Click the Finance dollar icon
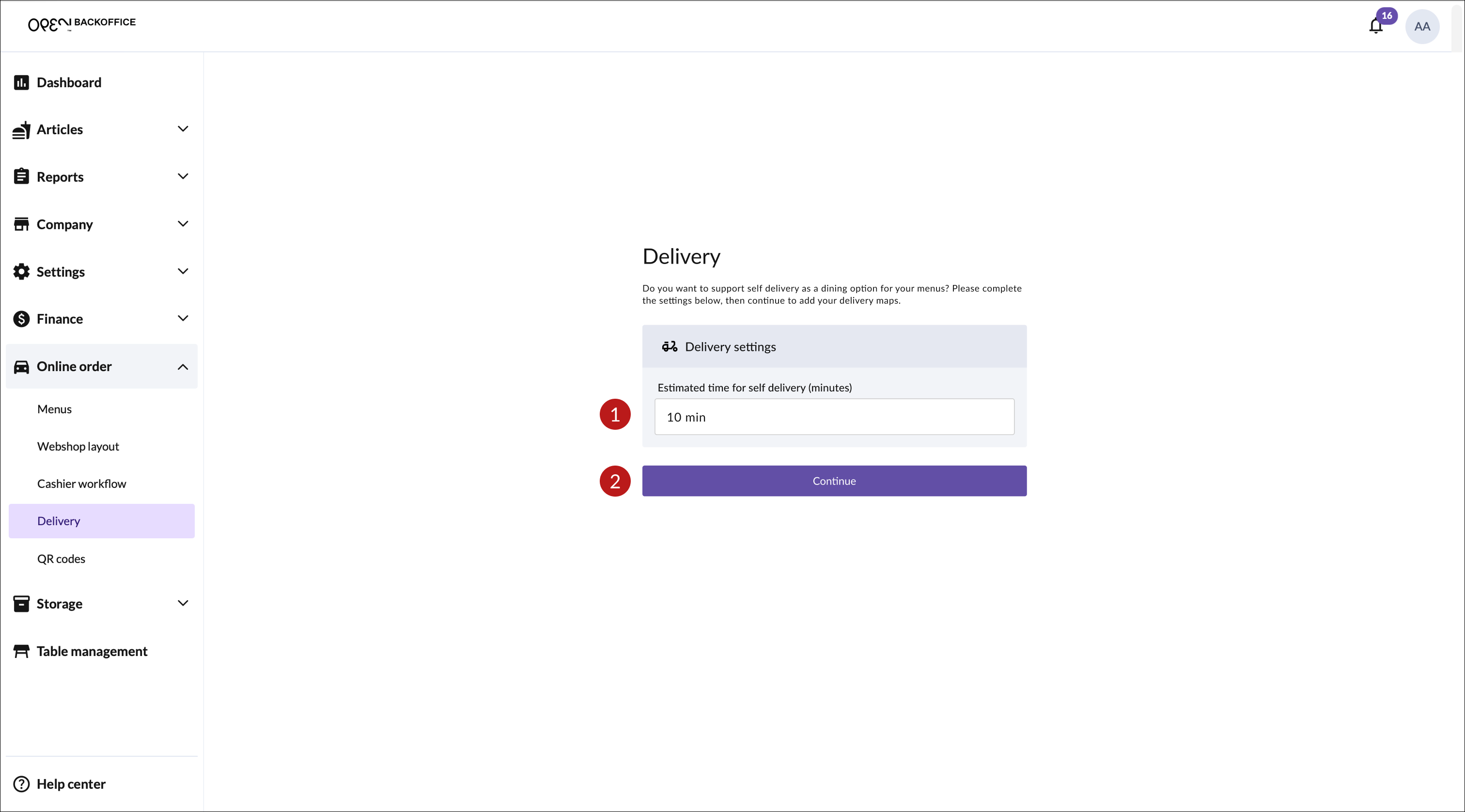 21,319
